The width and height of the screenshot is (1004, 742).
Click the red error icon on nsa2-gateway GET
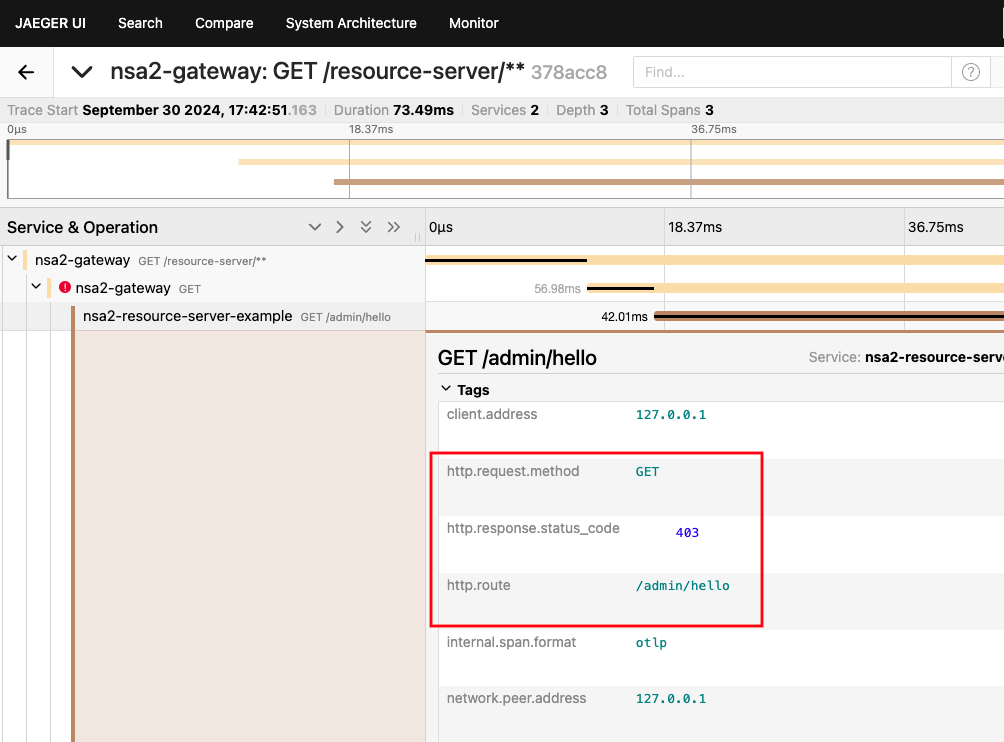65,287
